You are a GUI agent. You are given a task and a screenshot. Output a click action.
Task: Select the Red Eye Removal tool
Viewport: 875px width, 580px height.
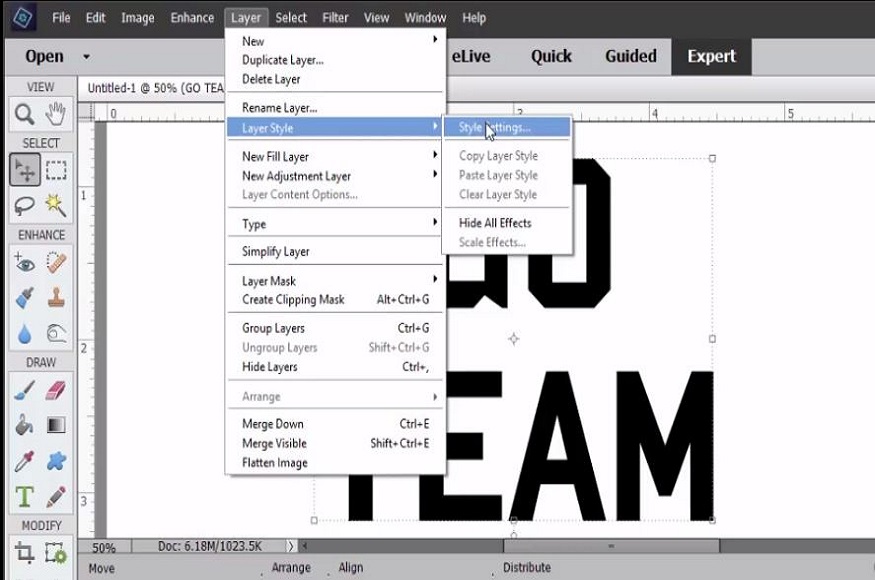pyautogui.click(x=25, y=262)
